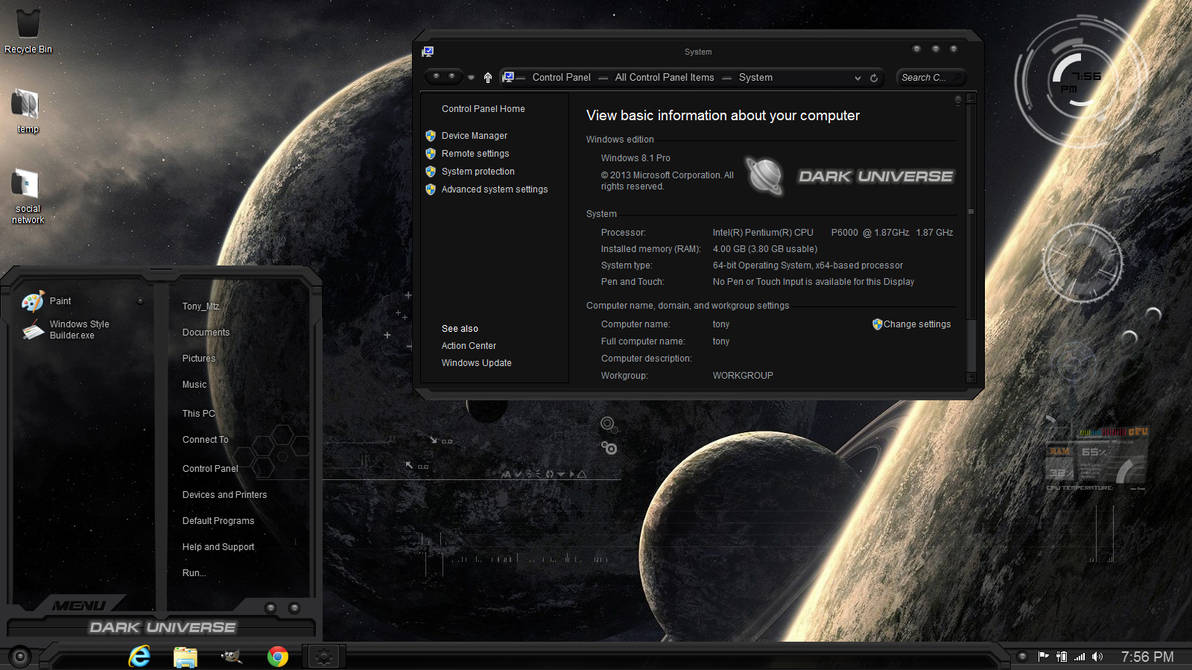The width and height of the screenshot is (1192, 670).
Task: Collapse the details pane with the chevron
Action: tap(957, 98)
